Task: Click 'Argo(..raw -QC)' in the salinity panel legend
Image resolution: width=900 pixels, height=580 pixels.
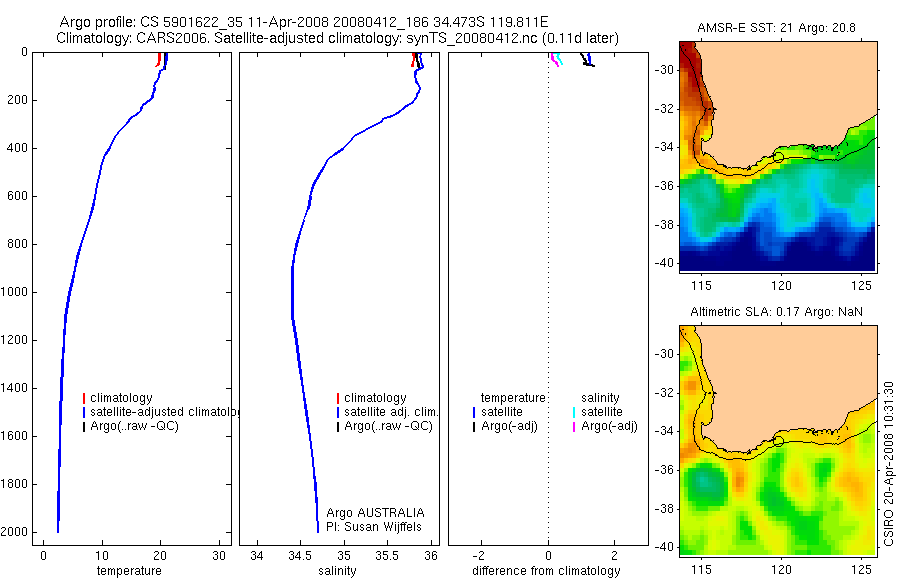Action: click(x=389, y=426)
